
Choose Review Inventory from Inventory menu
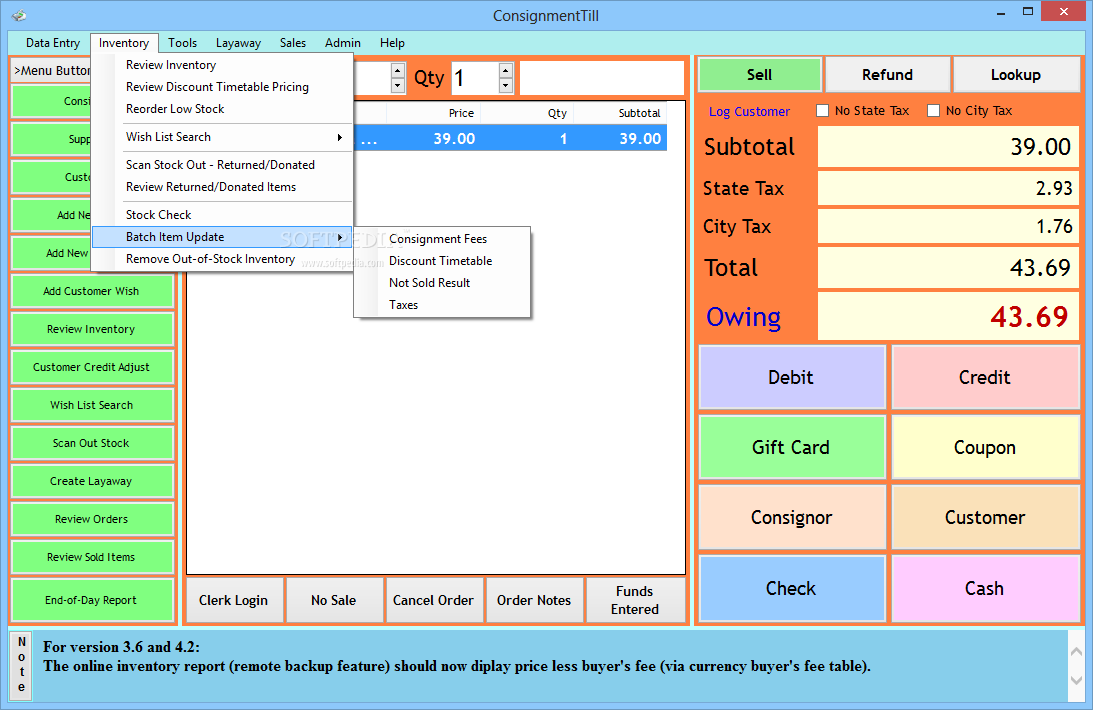tap(222, 65)
